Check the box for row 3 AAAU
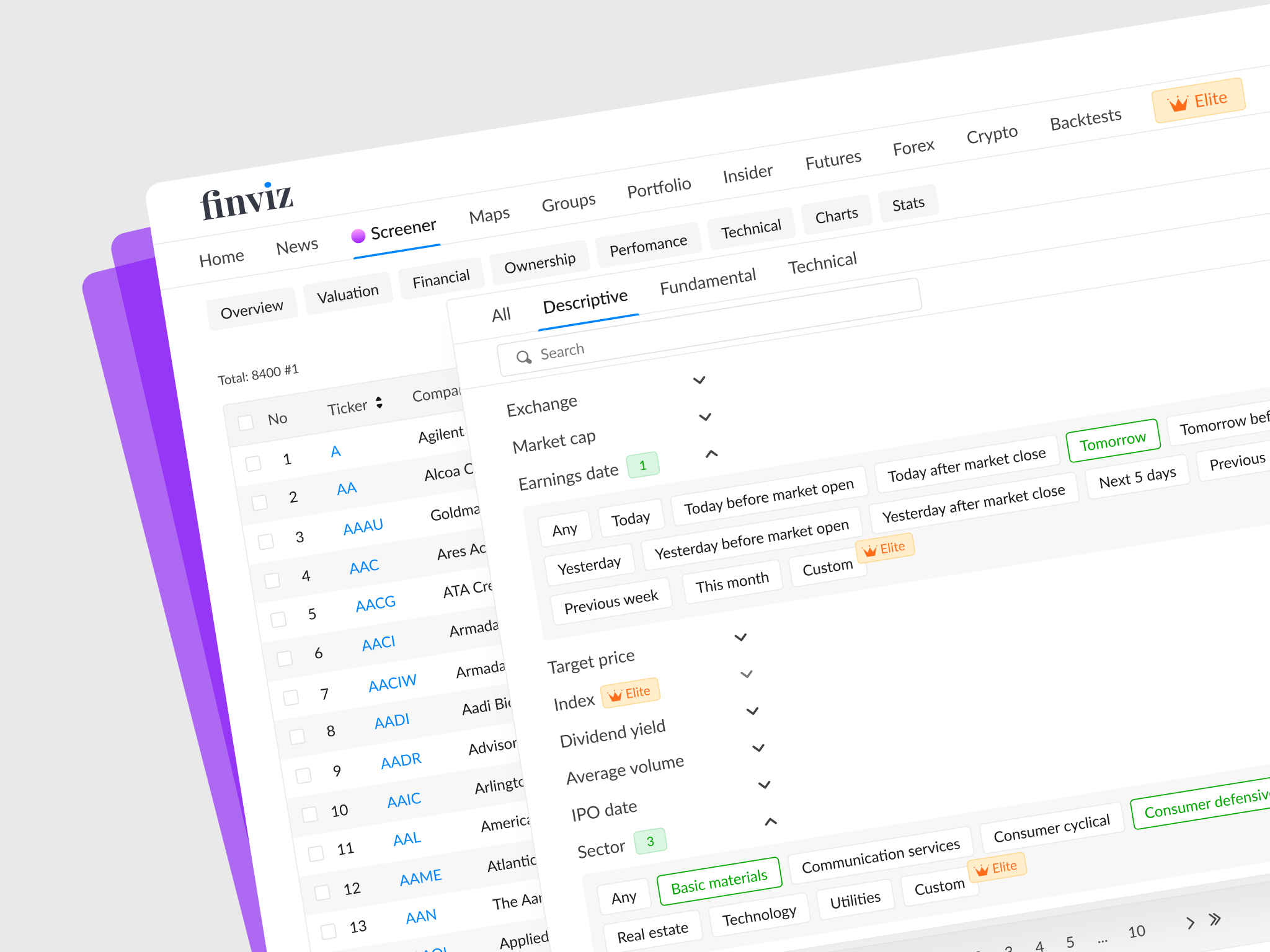The image size is (1270, 952). click(266, 541)
